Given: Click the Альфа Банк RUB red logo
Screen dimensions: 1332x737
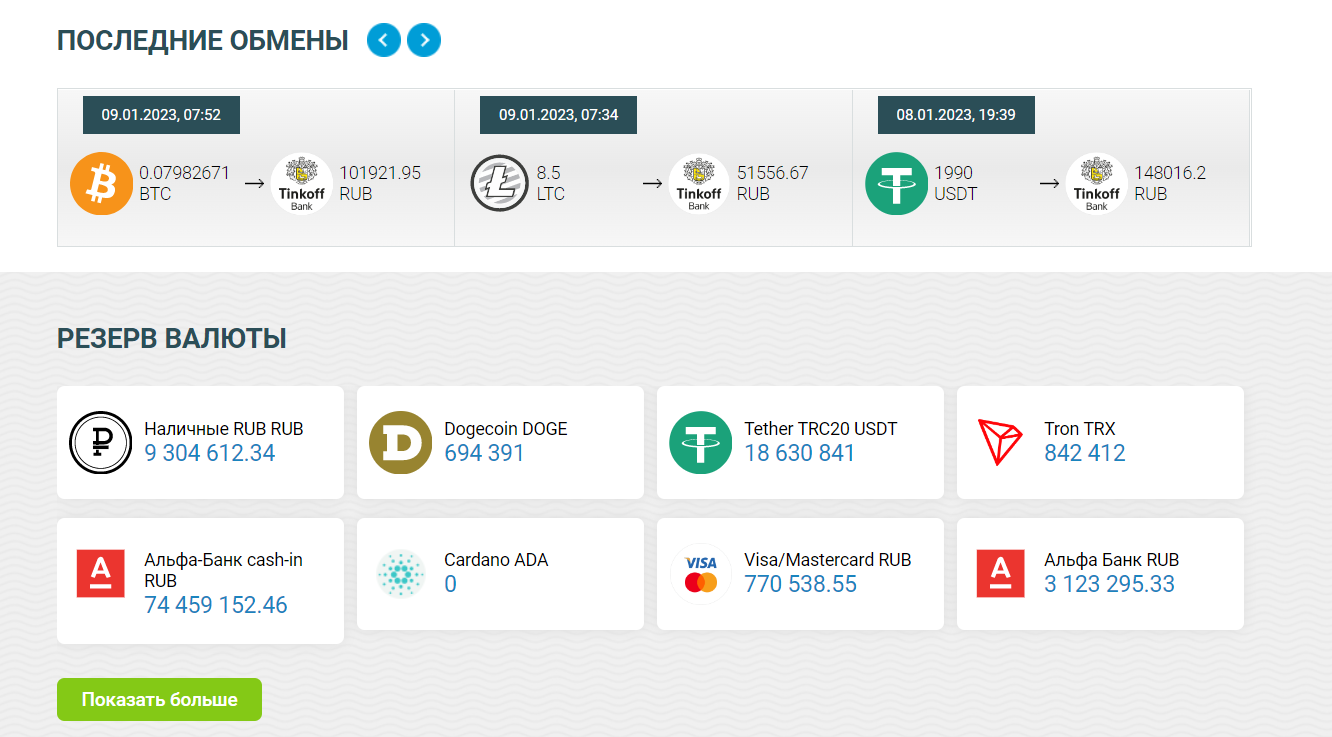Looking at the screenshot, I should click(1000, 574).
